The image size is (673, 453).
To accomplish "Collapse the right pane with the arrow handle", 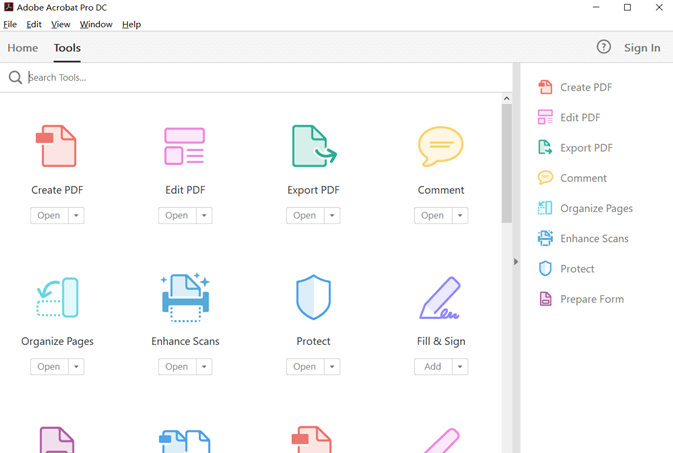I will coord(516,261).
